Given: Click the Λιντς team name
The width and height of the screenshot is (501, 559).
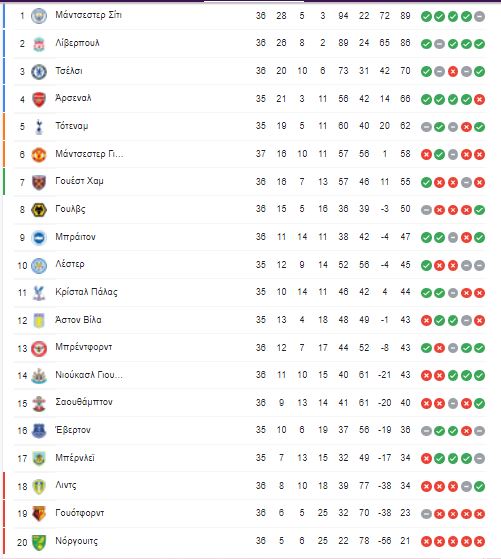Looking at the screenshot, I should [66, 485].
